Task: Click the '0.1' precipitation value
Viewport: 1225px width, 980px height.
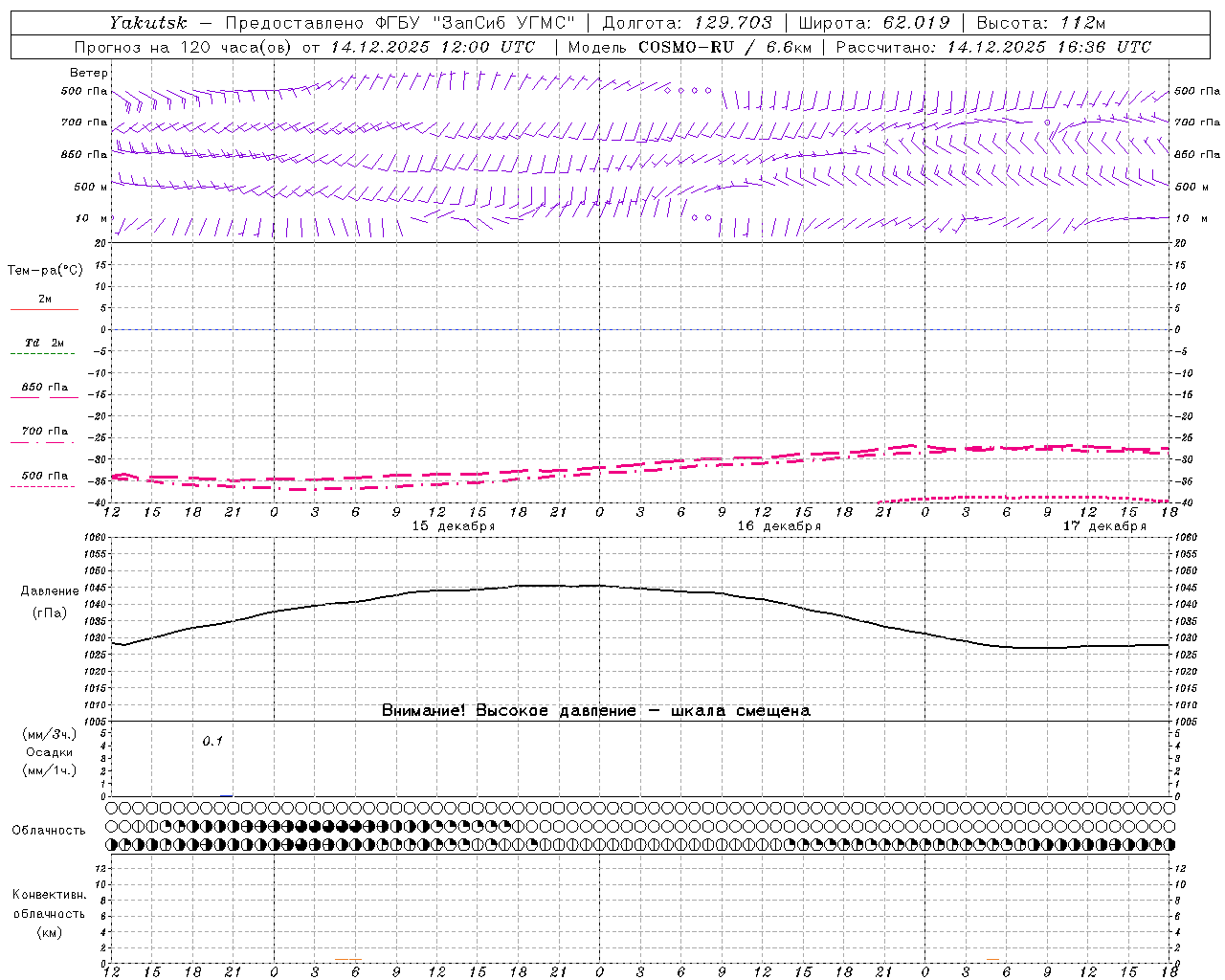Action: point(212,741)
